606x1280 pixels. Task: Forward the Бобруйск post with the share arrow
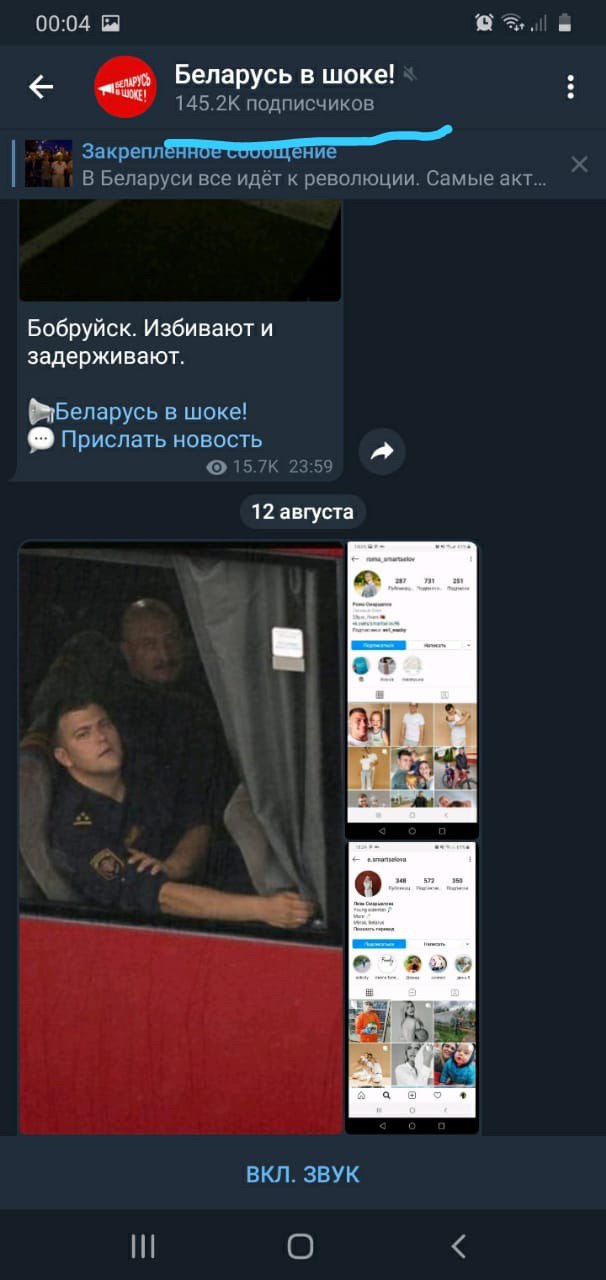(382, 452)
